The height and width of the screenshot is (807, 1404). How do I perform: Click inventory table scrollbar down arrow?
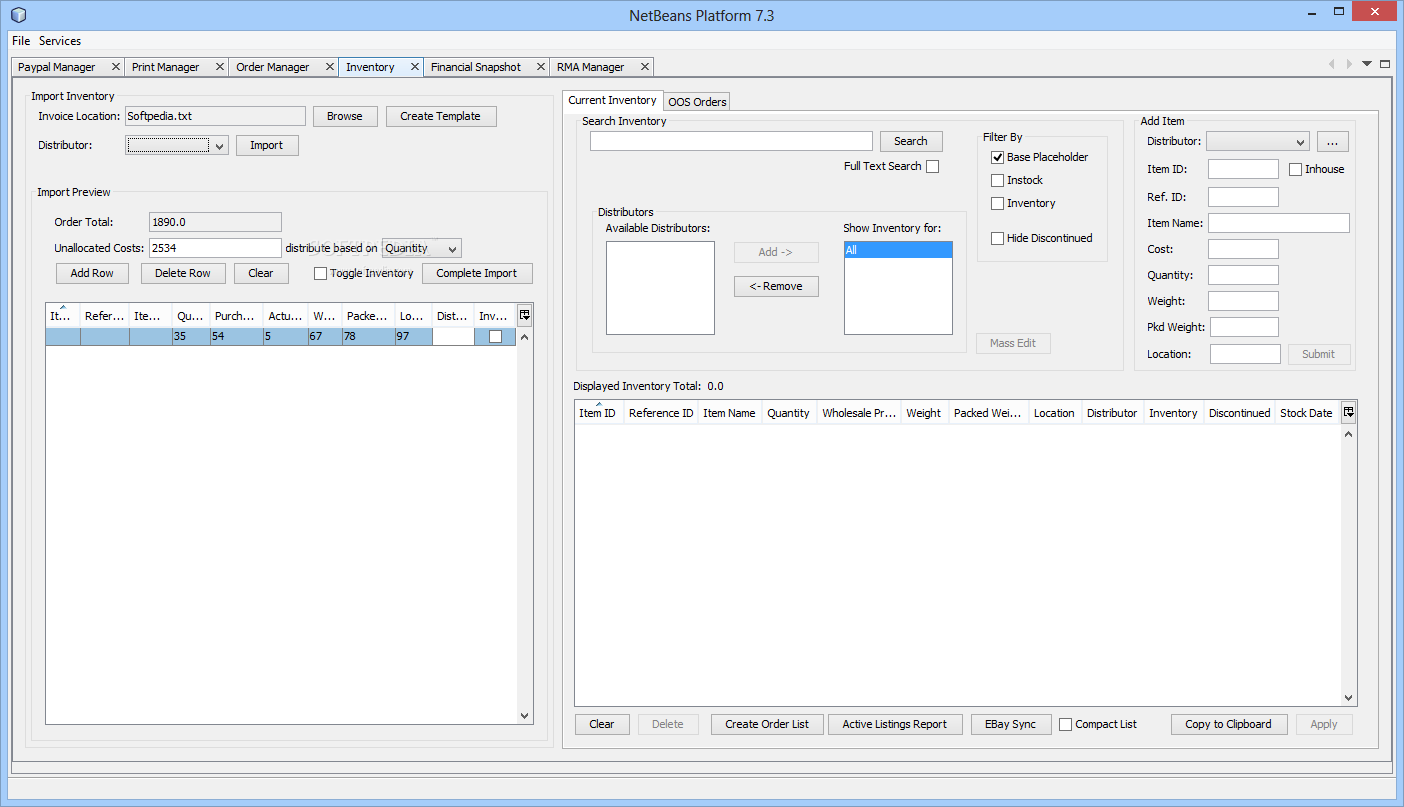1348,698
